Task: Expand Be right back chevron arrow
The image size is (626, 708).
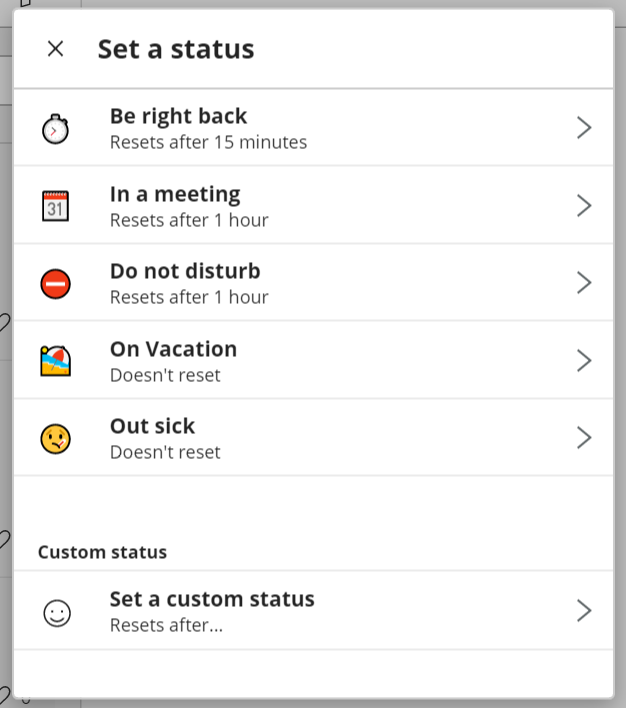Action: pos(584,128)
